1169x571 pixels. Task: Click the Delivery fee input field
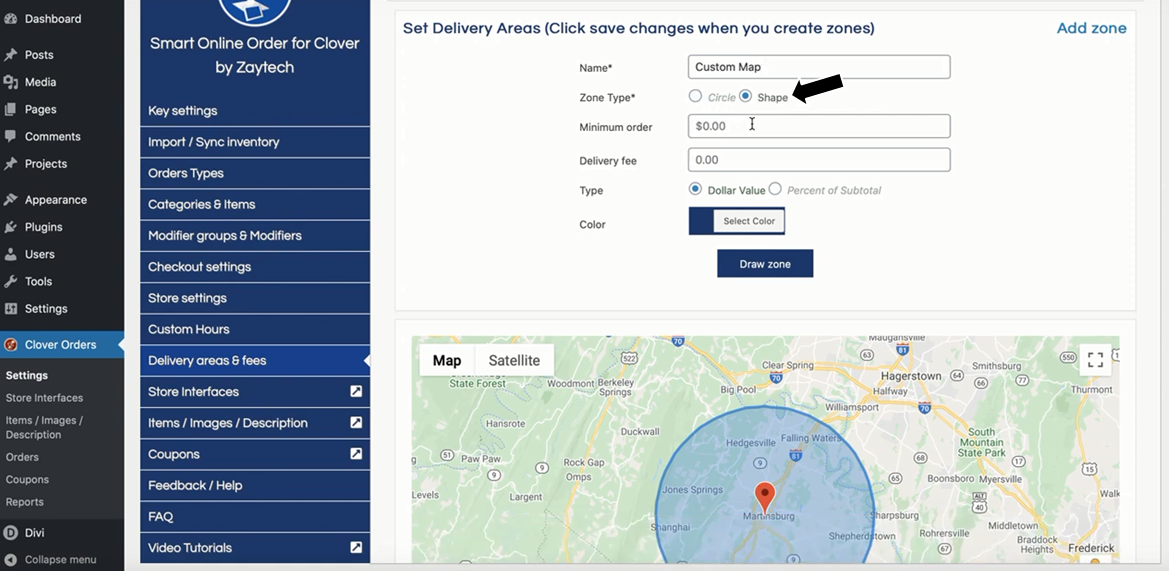(x=819, y=160)
